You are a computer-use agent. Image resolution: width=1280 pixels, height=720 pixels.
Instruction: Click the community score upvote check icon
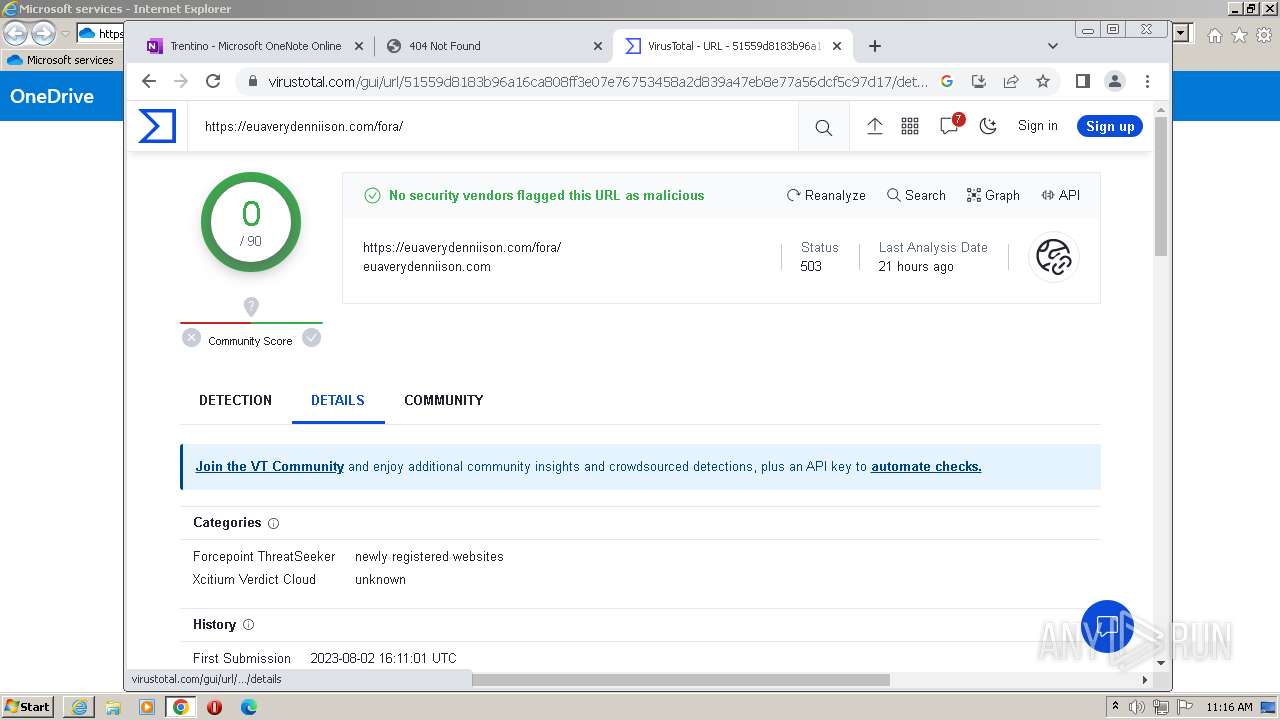(x=312, y=338)
